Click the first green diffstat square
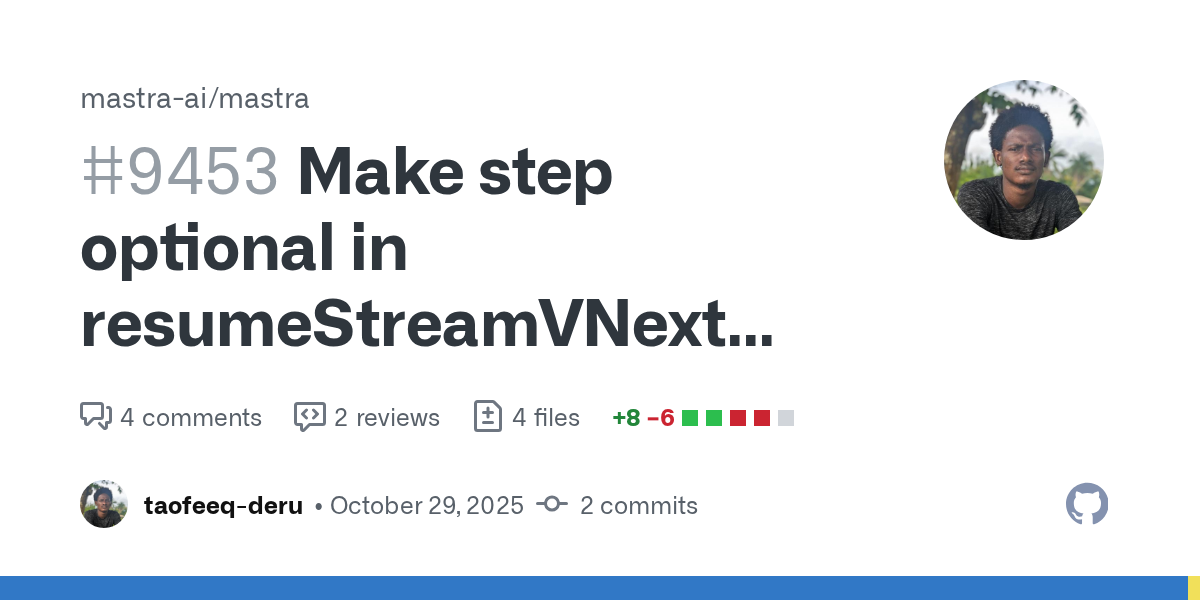 690,418
